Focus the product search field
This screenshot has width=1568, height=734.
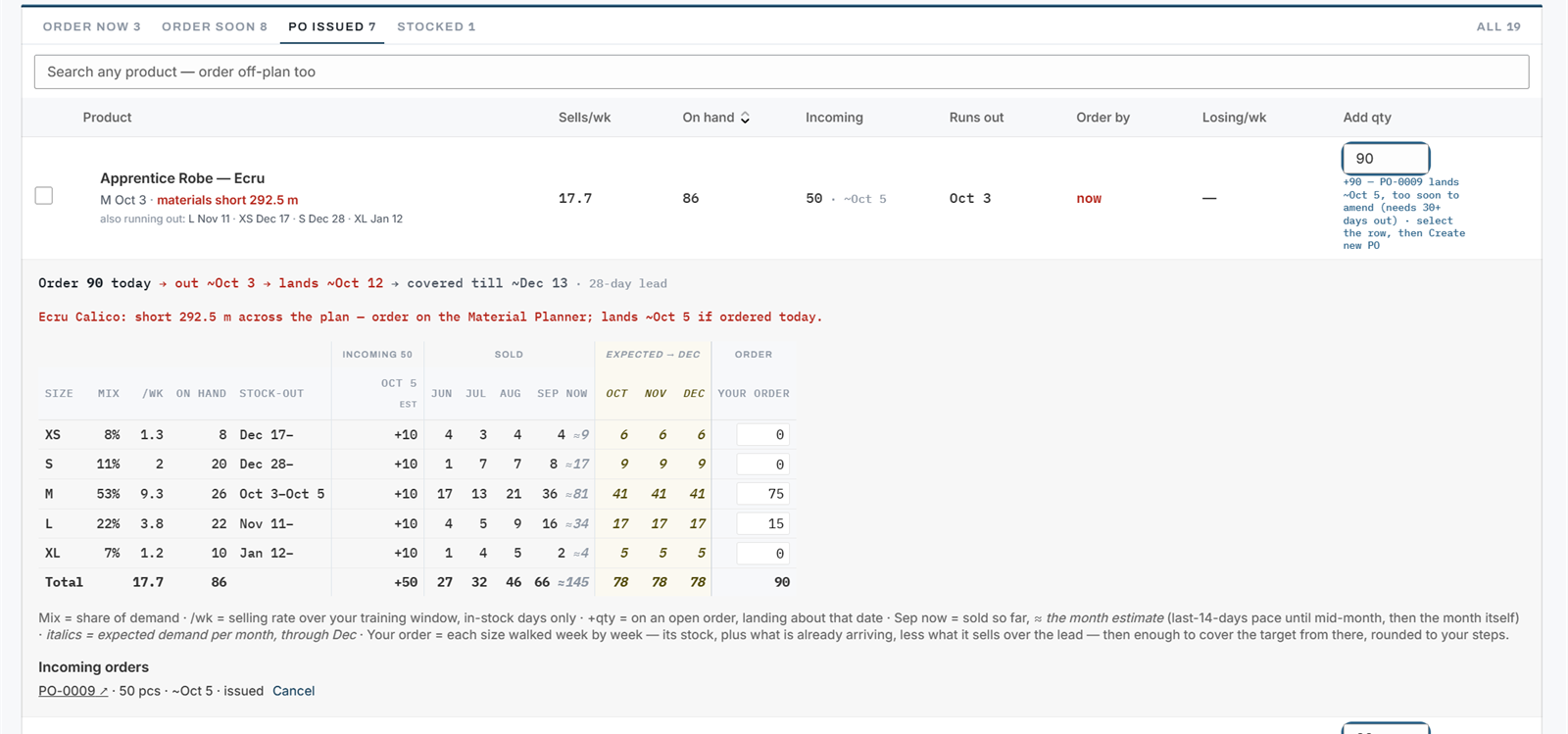coord(781,72)
